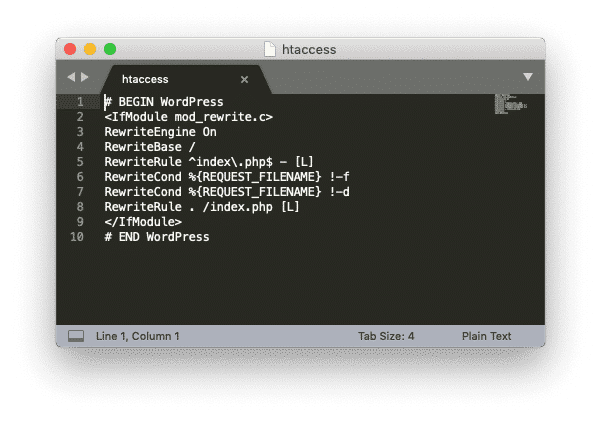Click the htaccess title in the title bar
The image size is (601, 421).
tap(309, 49)
